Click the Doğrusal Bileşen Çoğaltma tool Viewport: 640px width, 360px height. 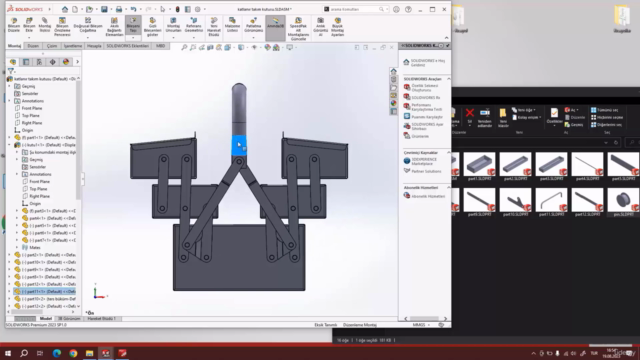(88, 26)
